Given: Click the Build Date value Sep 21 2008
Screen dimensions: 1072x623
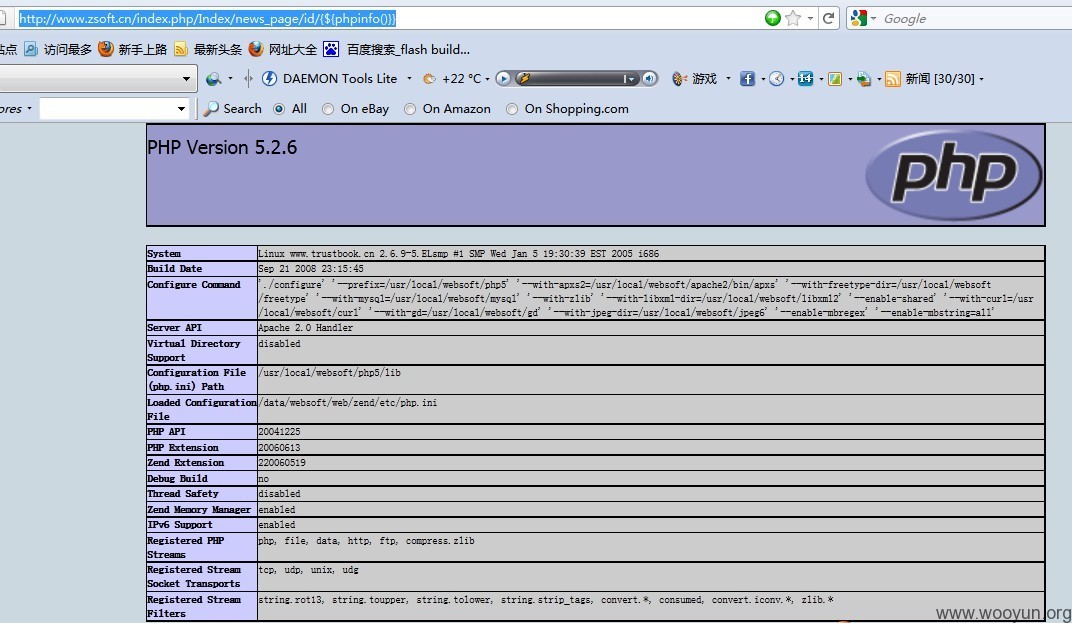Looking at the screenshot, I should [311, 269].
